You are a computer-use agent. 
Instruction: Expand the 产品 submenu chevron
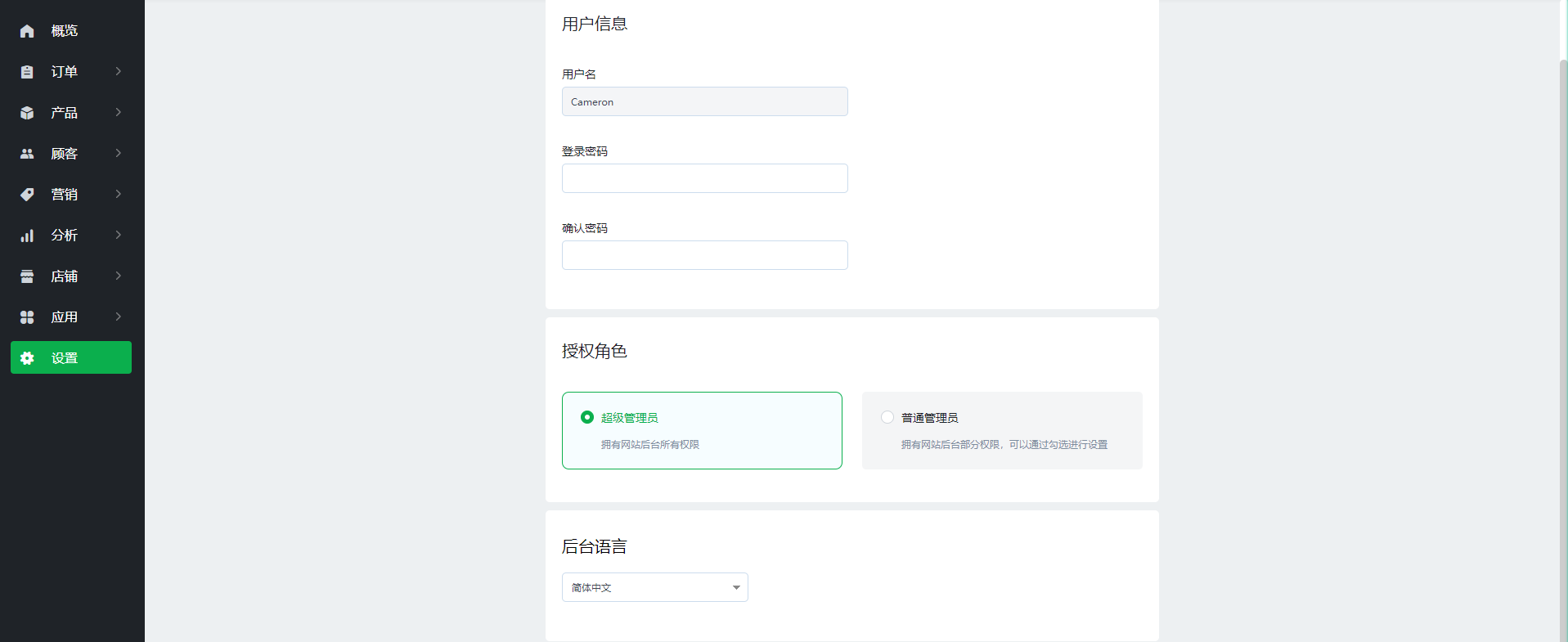(x=119, y=112)
